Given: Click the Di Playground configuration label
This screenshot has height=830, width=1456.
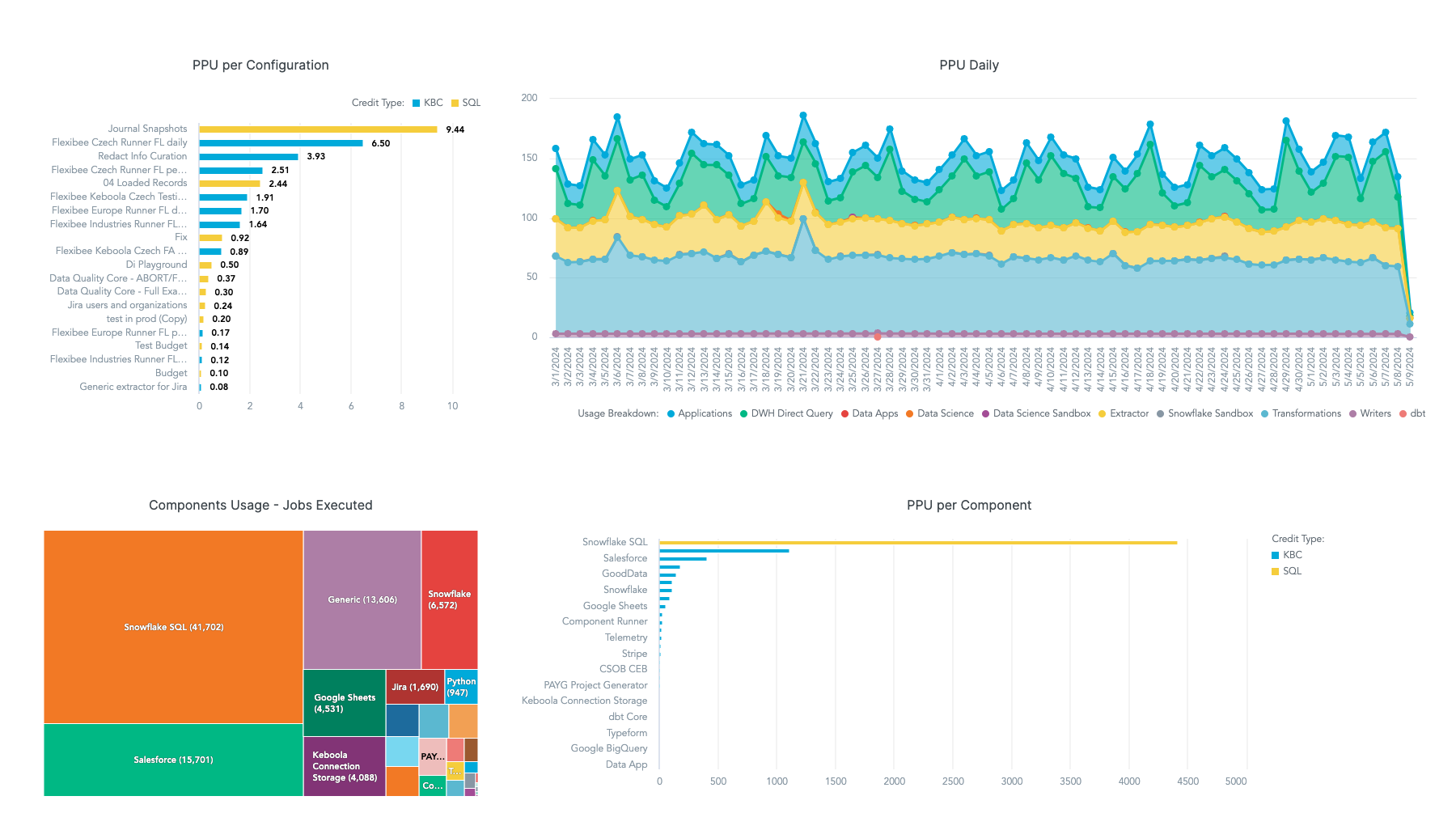Looking at the screenshot, I should click(x=156, y=265).
